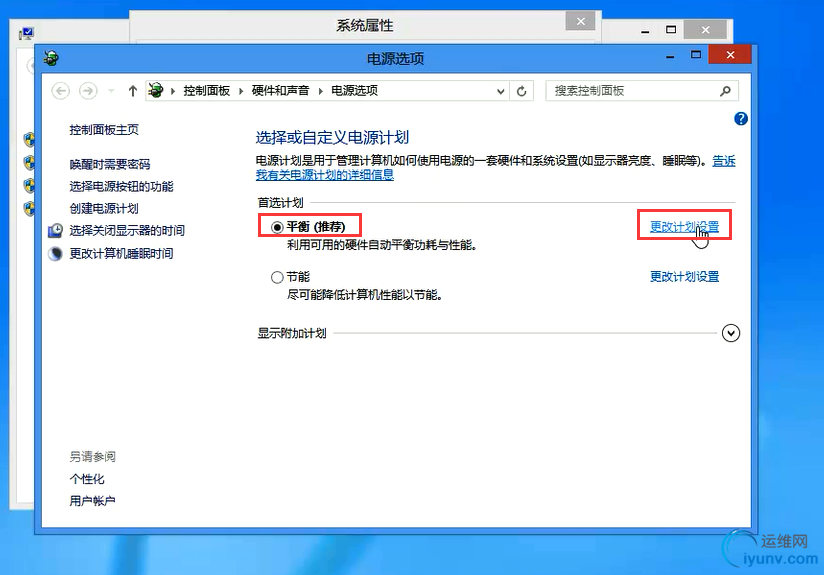Open the blue help question mark
Screen dimensions: 824x575
click(x=740, y=119)
